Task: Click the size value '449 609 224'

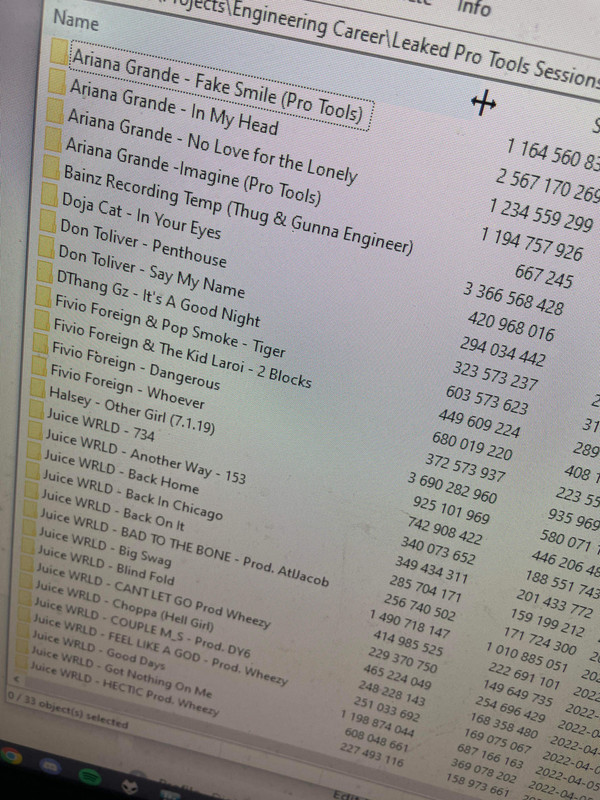Action: click(480, 424)
